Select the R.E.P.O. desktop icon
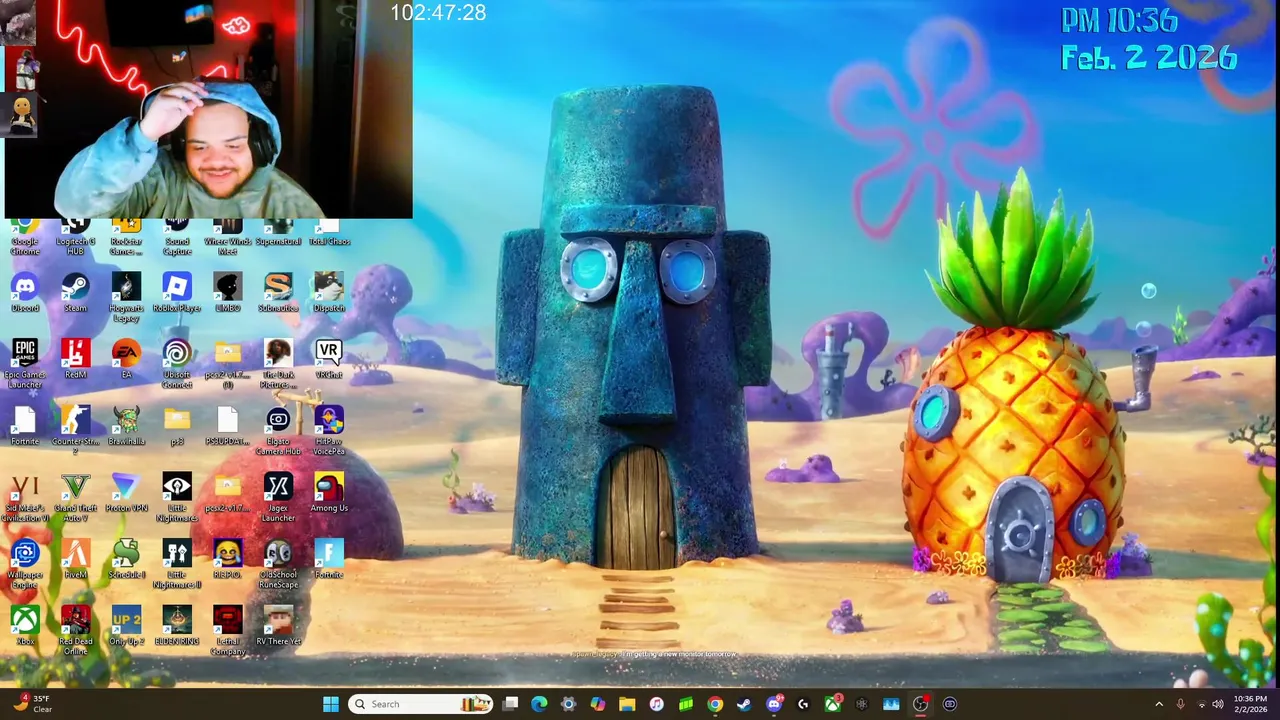The image size is (1280, 720). tap(227, 559)
